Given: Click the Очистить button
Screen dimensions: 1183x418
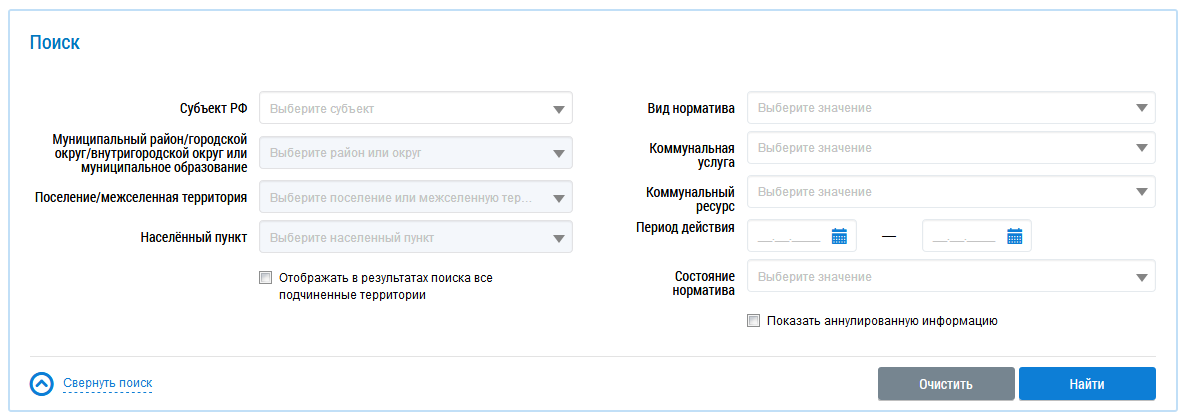Looking at the screenshot, I should coord(946,384).
